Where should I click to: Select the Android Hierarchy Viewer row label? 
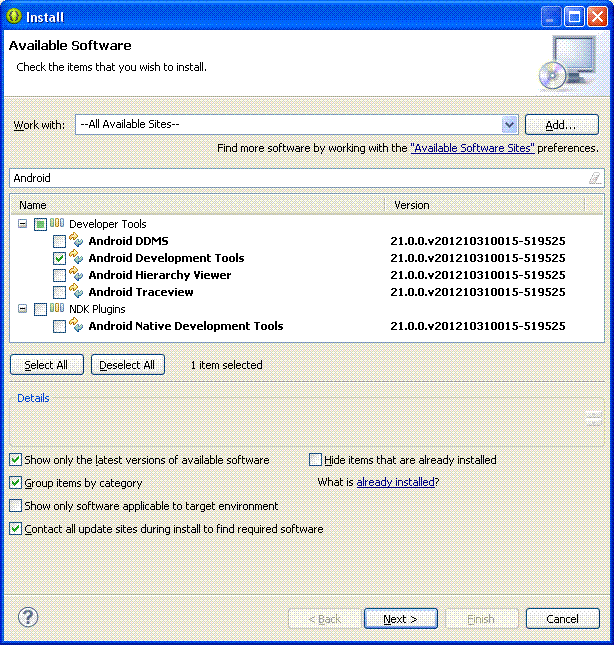(x=160, y=275)
